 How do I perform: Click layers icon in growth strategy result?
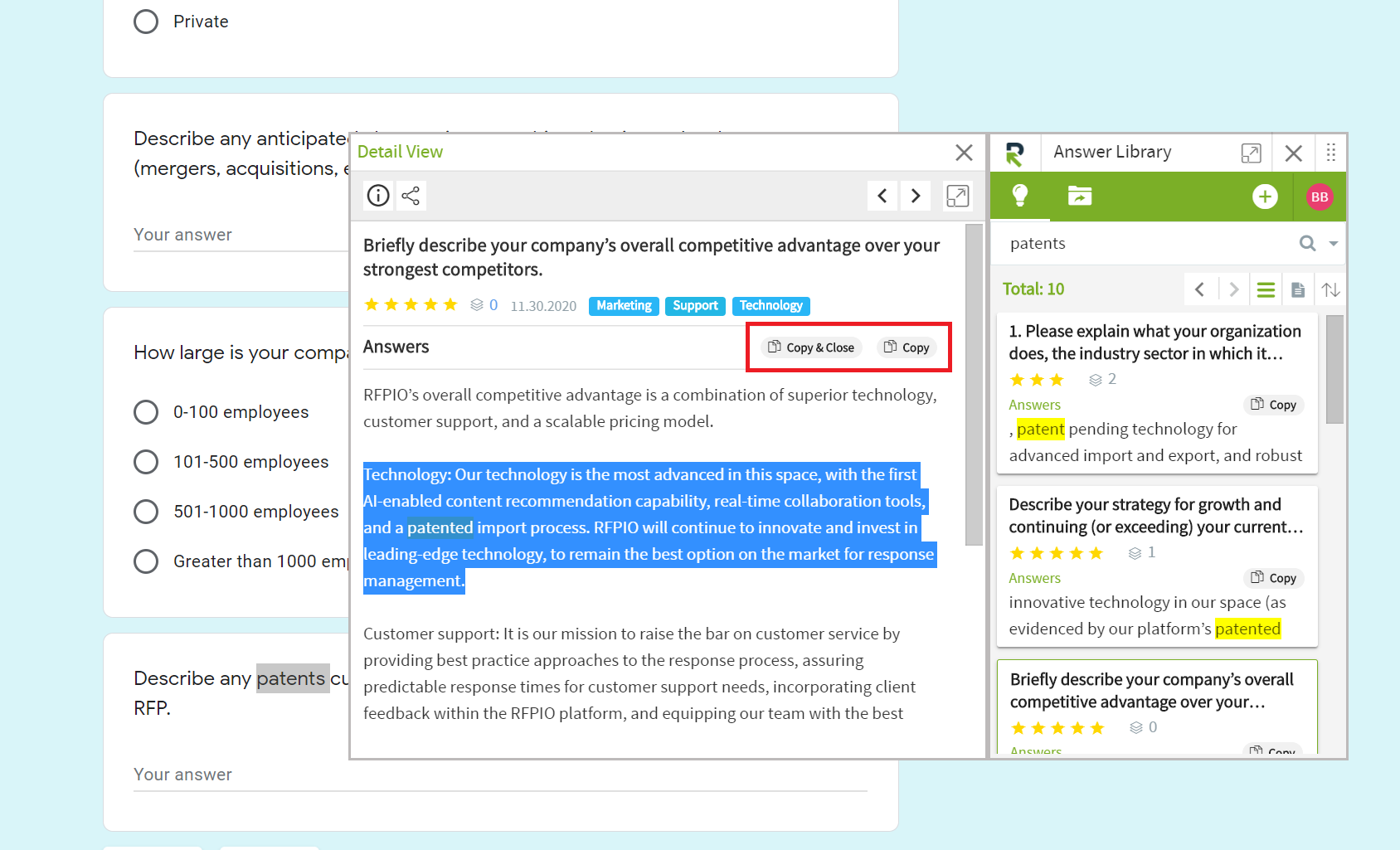point(1135,553)
